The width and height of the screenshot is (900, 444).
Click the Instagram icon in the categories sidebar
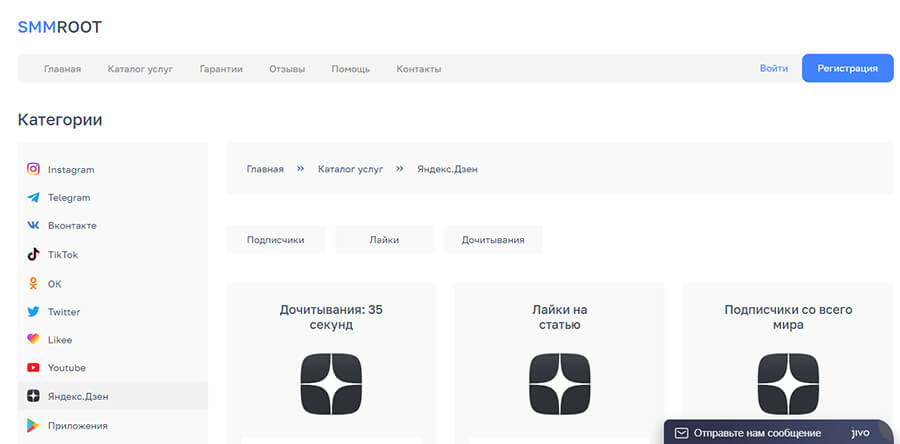coord(33,169)
